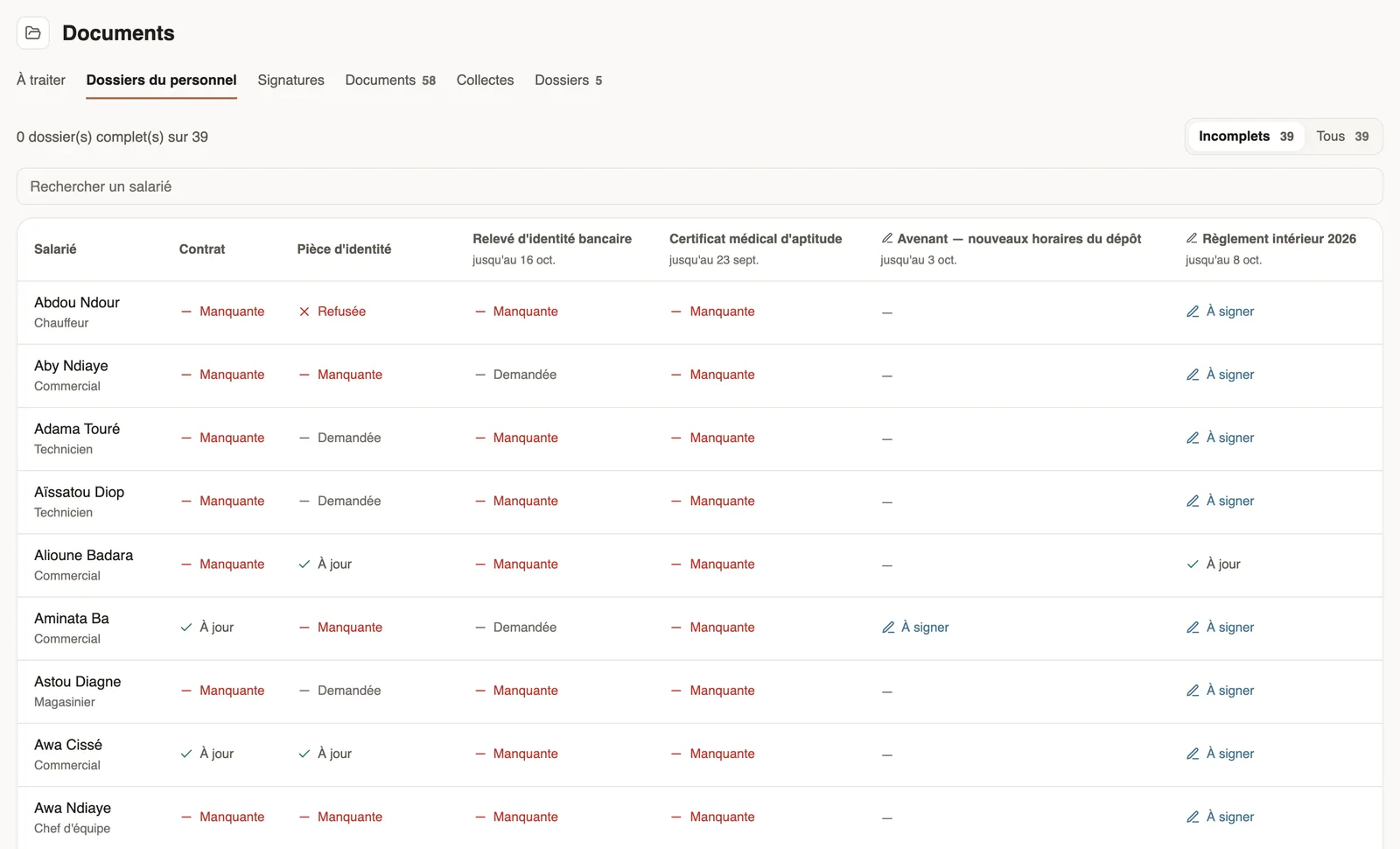The image size is (1400, 849).
Task: Click Avenant sign pen icon in Aminata Ba's row
Action: click(888, 628)
